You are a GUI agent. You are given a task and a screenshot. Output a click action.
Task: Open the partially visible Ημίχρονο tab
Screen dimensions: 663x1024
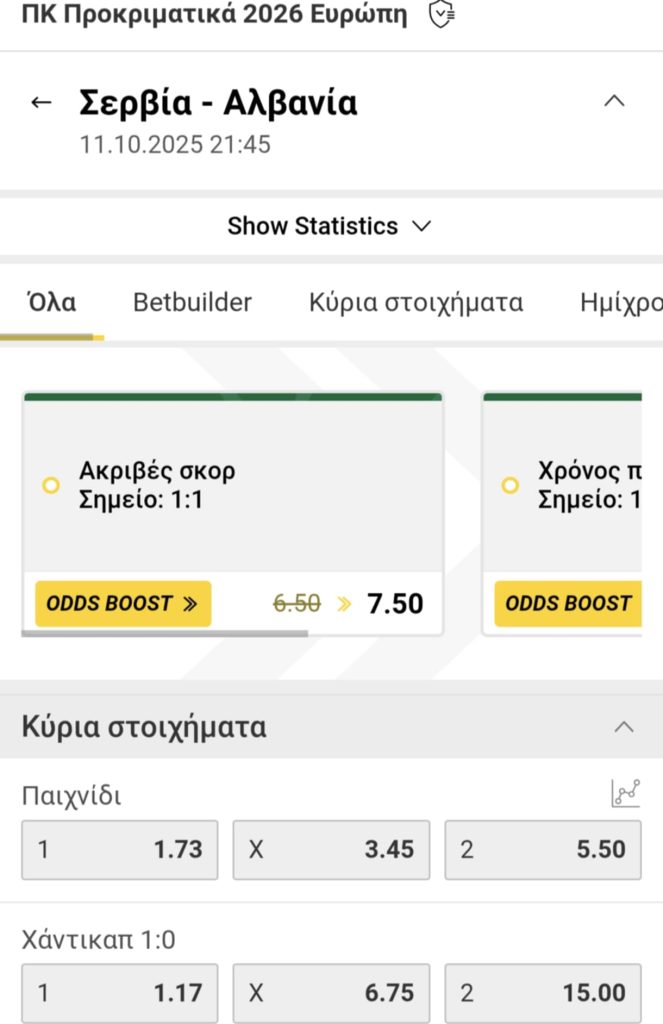point(620,302)
